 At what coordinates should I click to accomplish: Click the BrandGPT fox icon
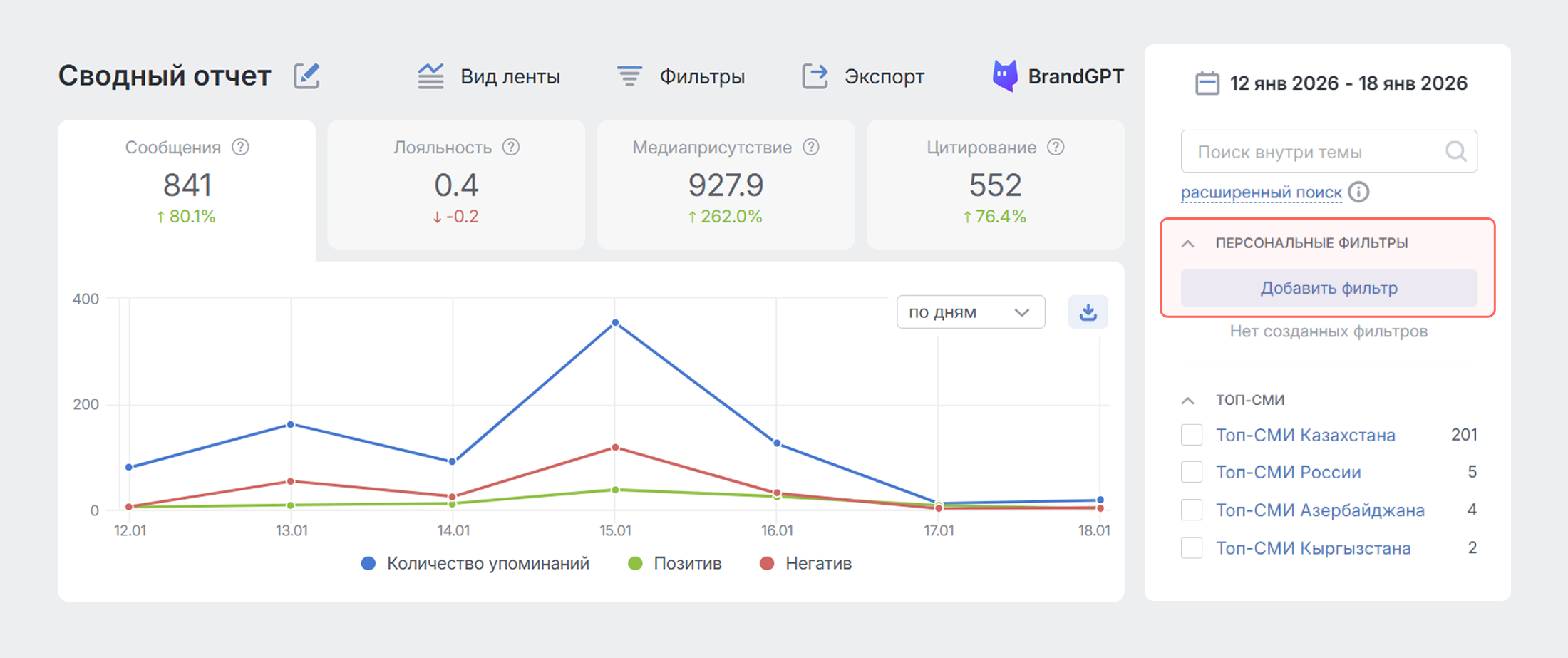point(1005,76)
